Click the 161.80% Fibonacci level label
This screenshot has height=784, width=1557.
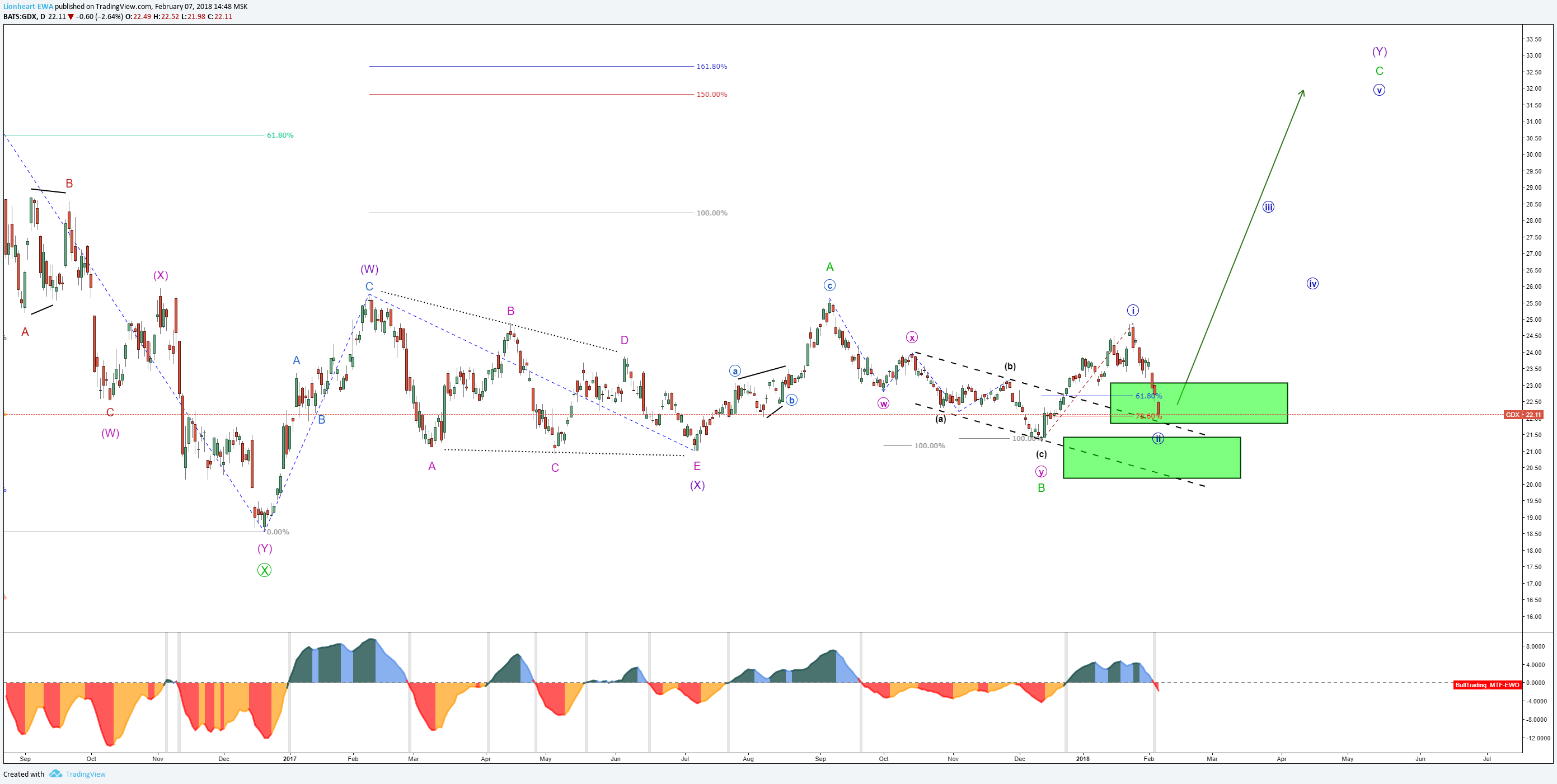711,67
